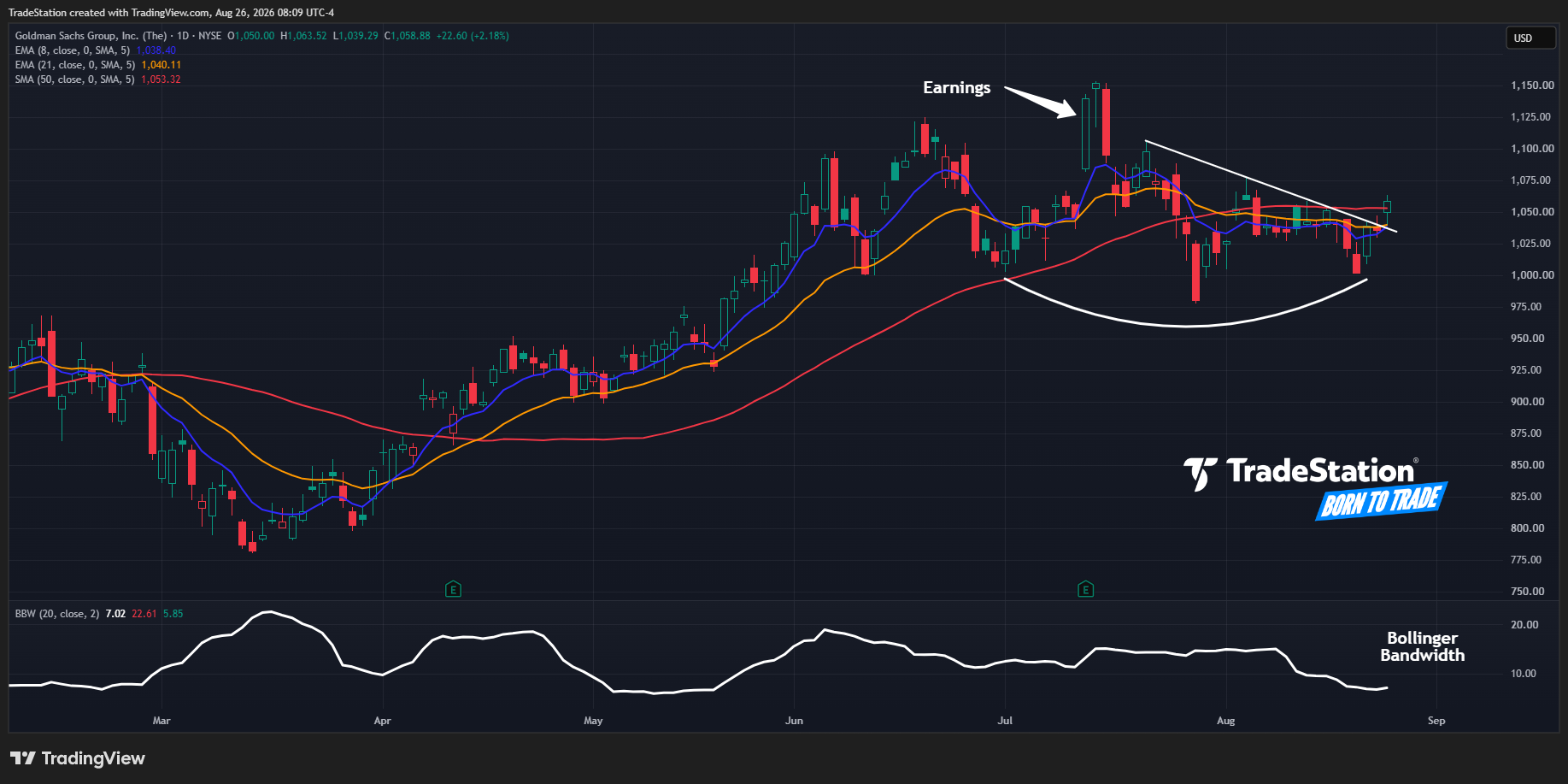Click the BBW value 5.85
Image resolution: width=1568 pixels, height=784 pixels.
(x=173, y=614)
